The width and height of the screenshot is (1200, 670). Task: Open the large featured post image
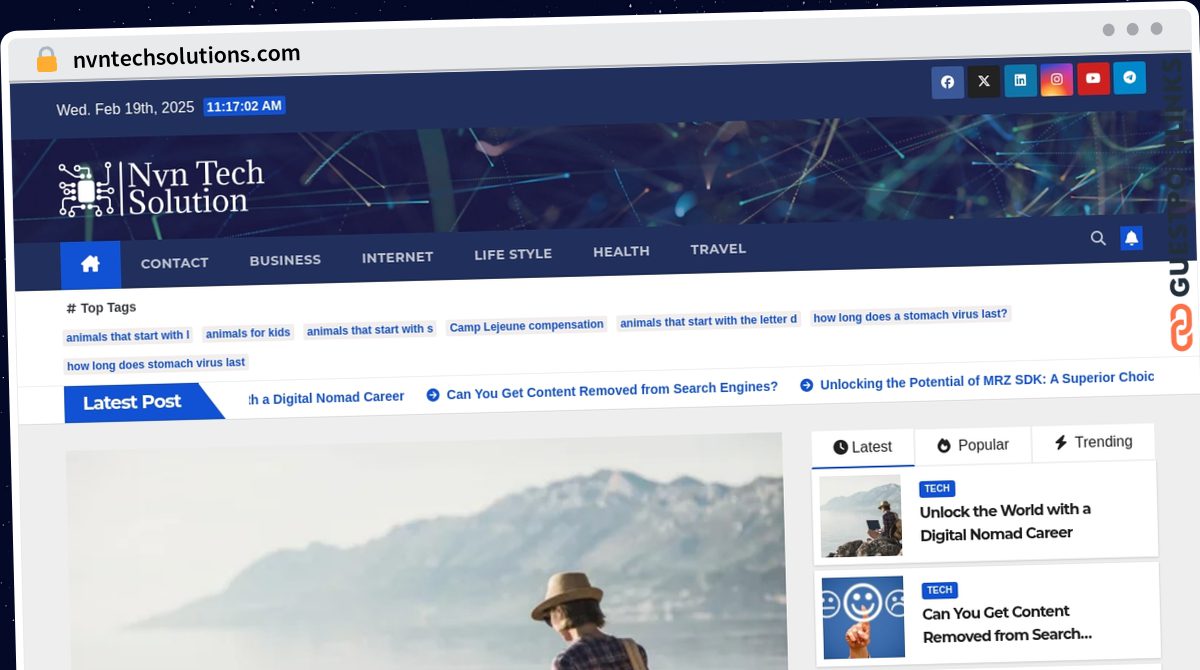point(426,550)
